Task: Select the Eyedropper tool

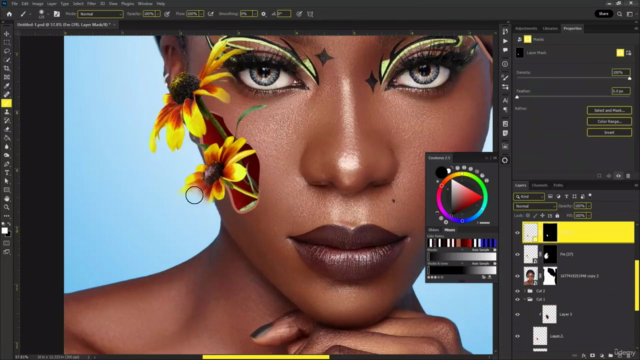Action: 7,86
